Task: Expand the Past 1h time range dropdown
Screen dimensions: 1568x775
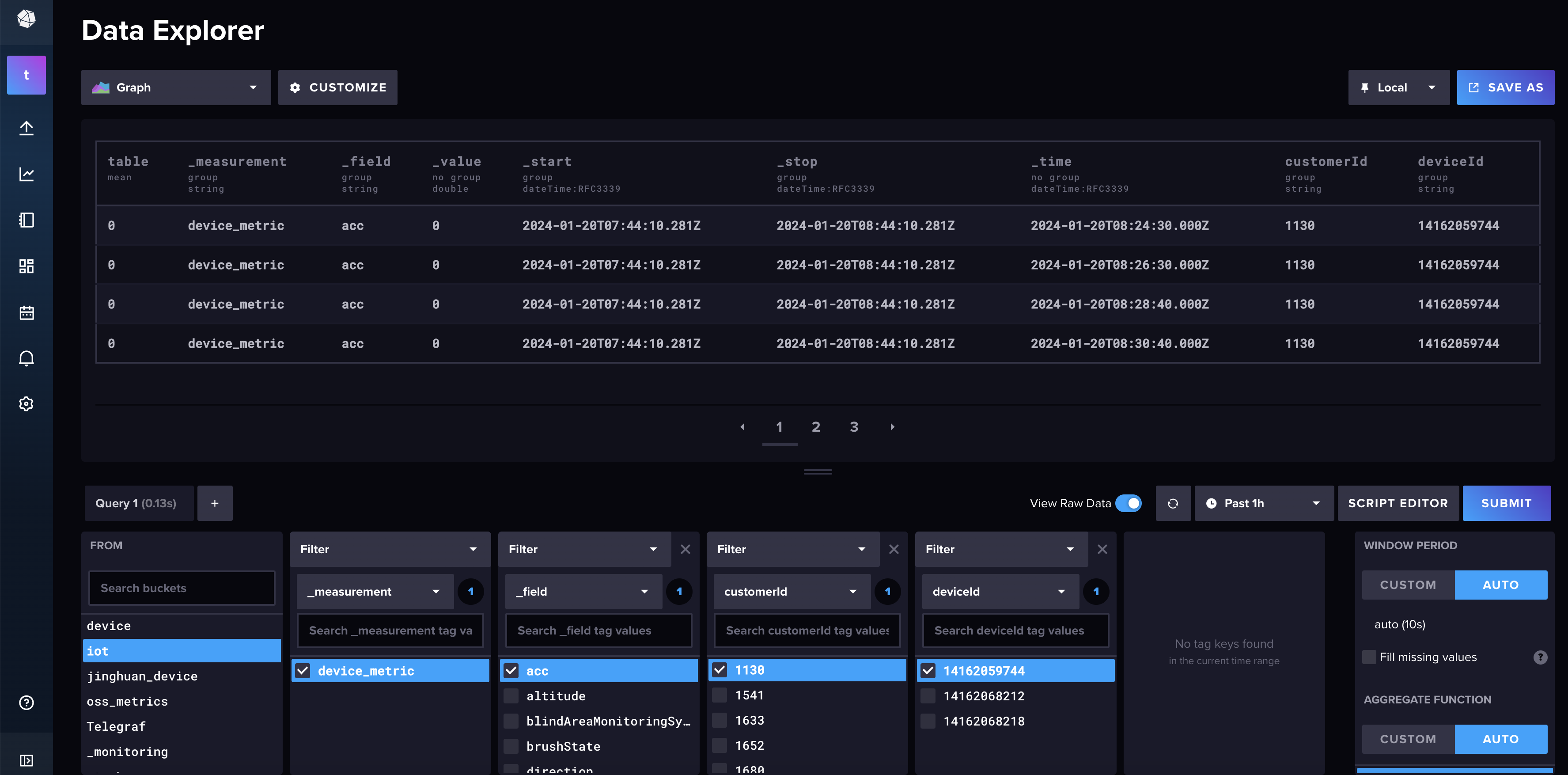Action: (x=1264, y=503)
